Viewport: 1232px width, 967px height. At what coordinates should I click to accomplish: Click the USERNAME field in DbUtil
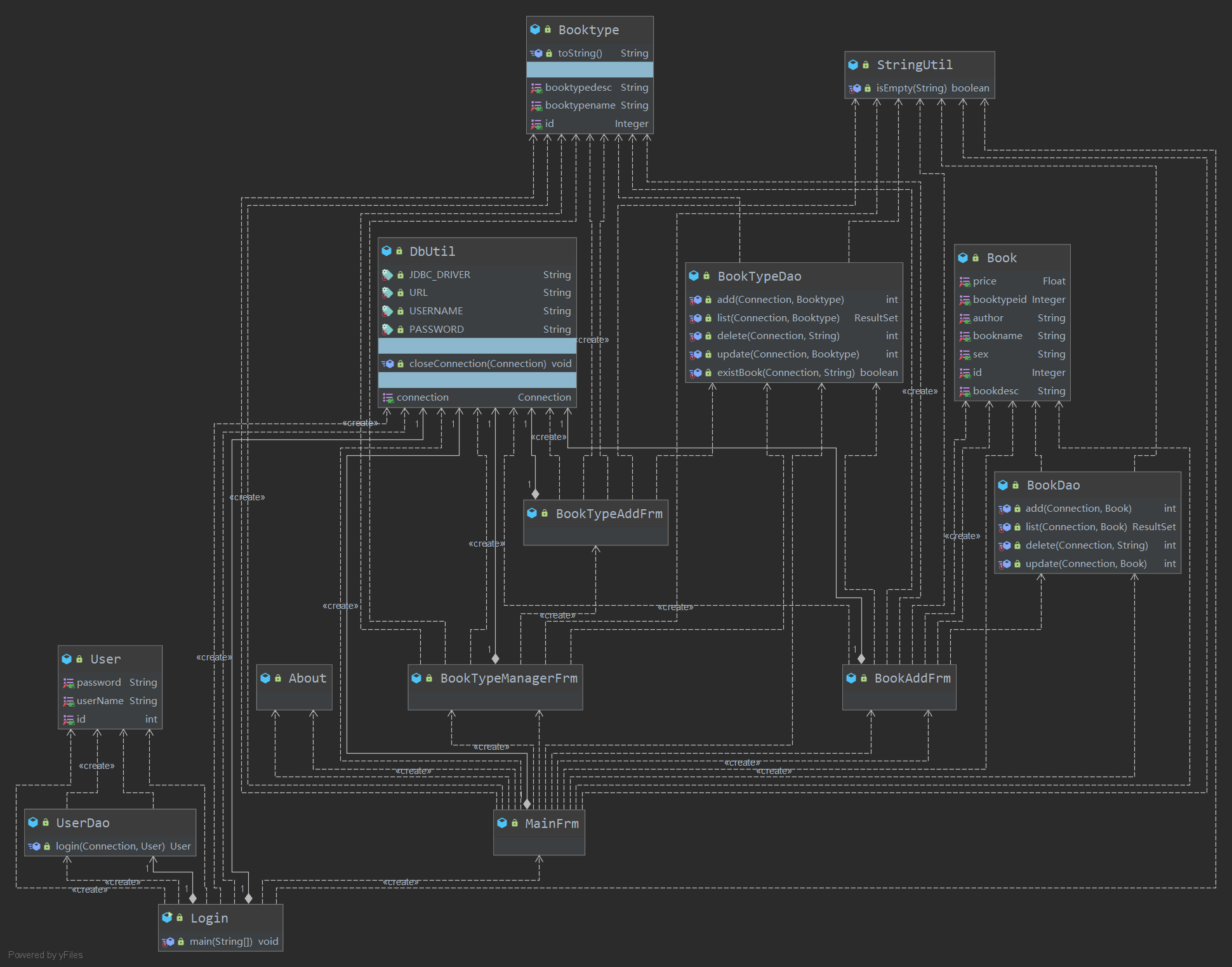[x=477, y=311]
